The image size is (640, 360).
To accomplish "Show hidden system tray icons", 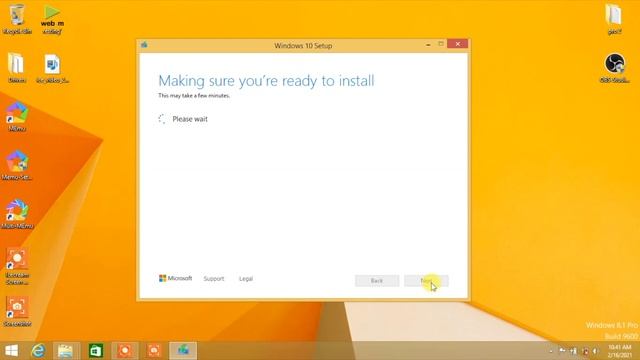I will click(551, 351).
